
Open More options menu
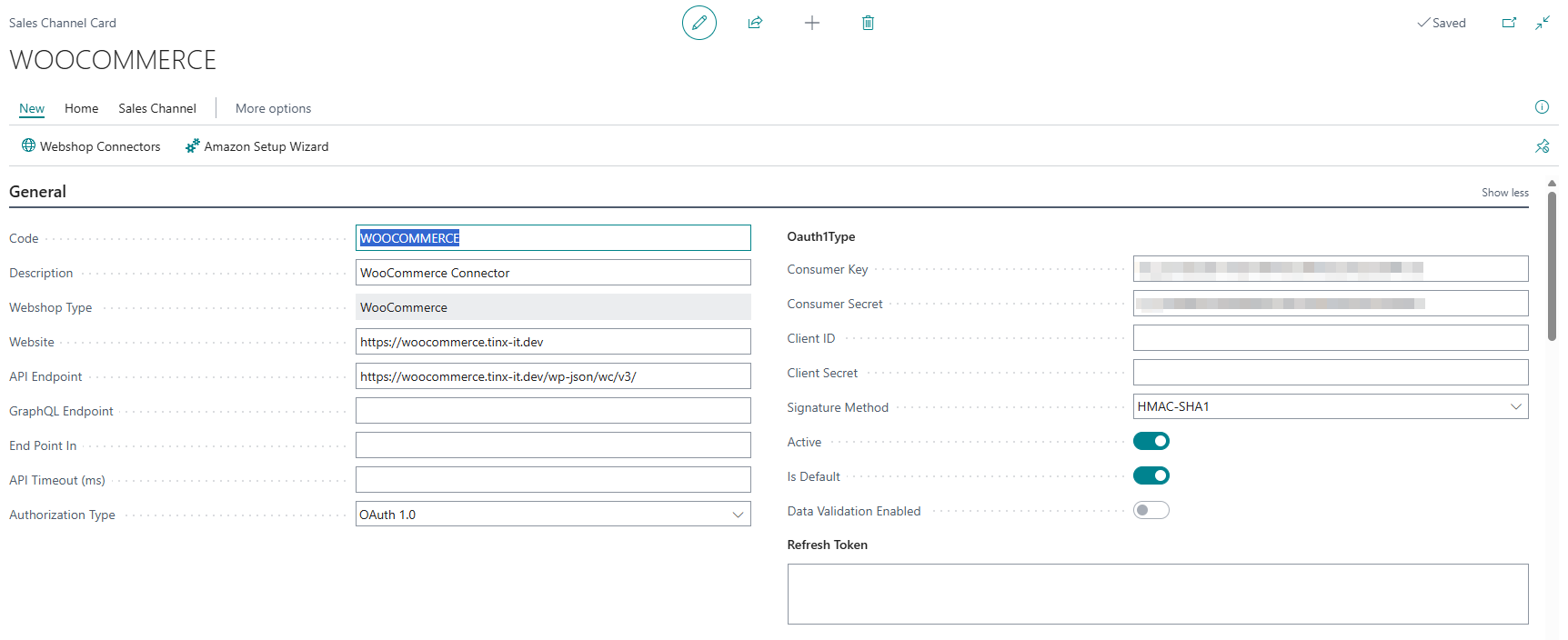point(273,108)
